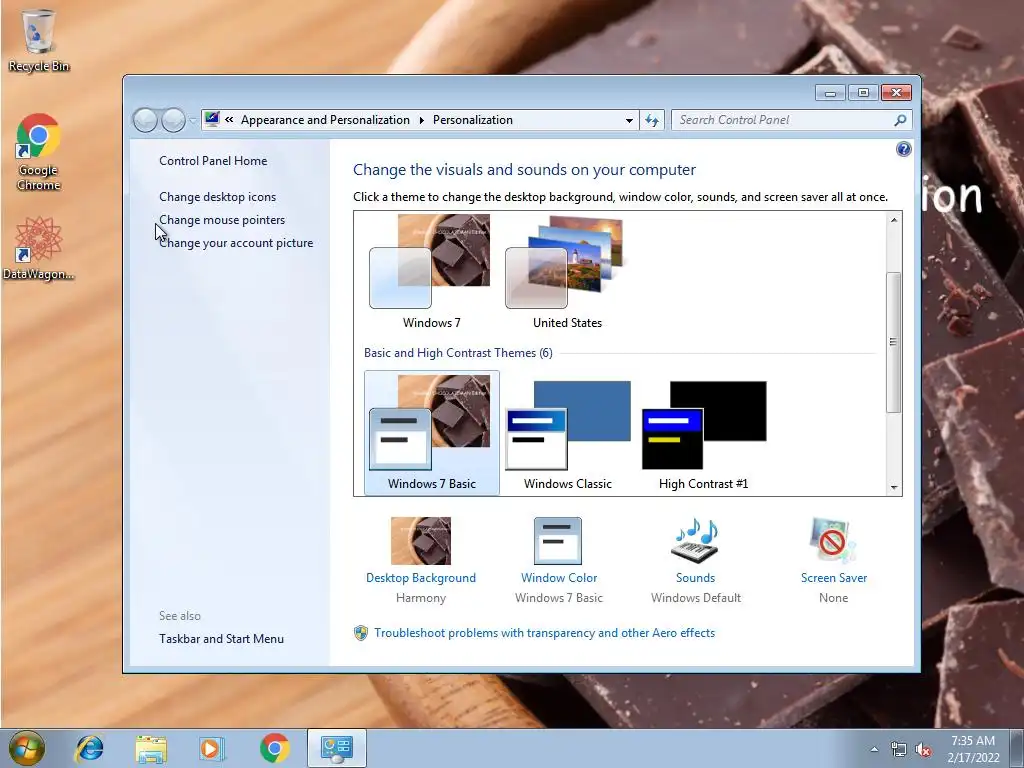This screenshot has height=768, width=1024.
Task: Open Windows Media Player from the taskbar
Action: tap(211, 748)
